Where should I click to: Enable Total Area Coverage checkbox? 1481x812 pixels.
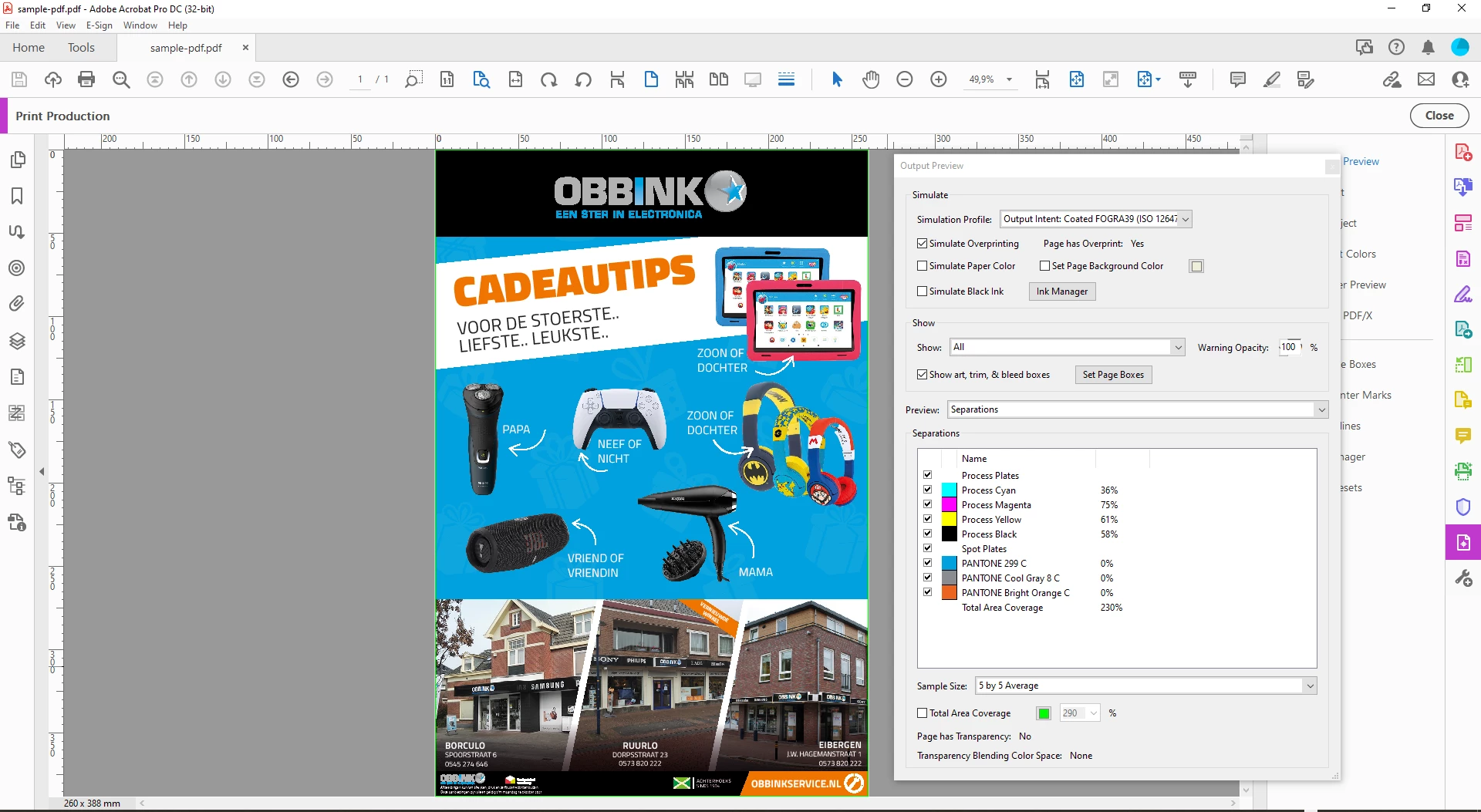pyautogui.click(x=922, y=713)
